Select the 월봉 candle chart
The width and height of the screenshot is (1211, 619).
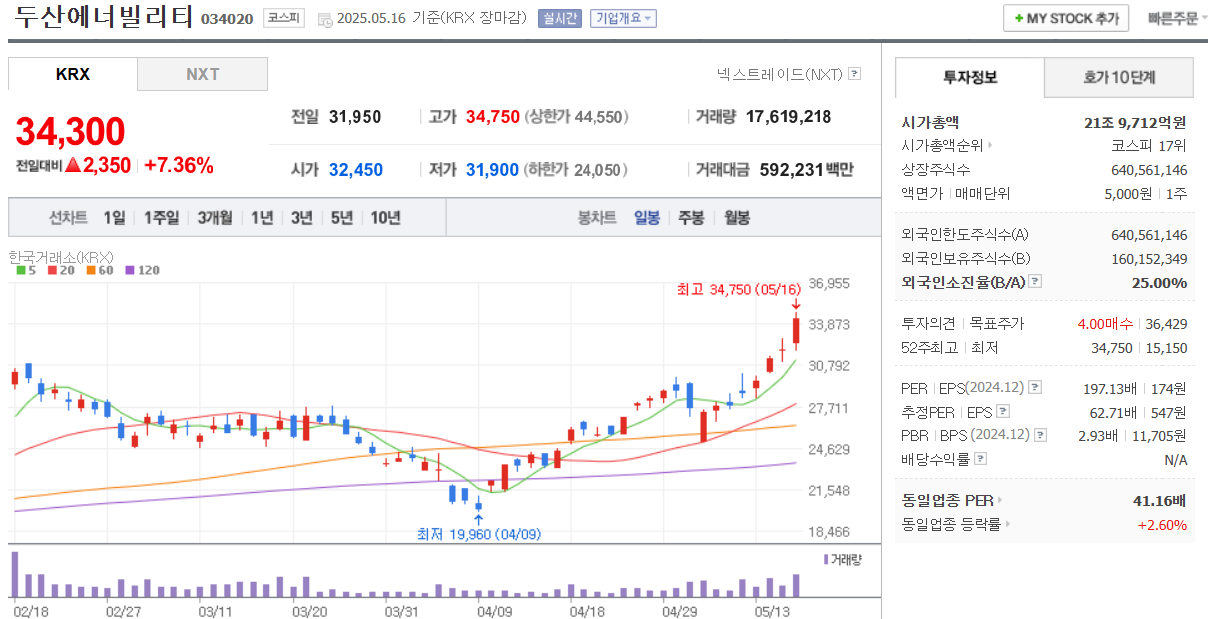[736, 218]
